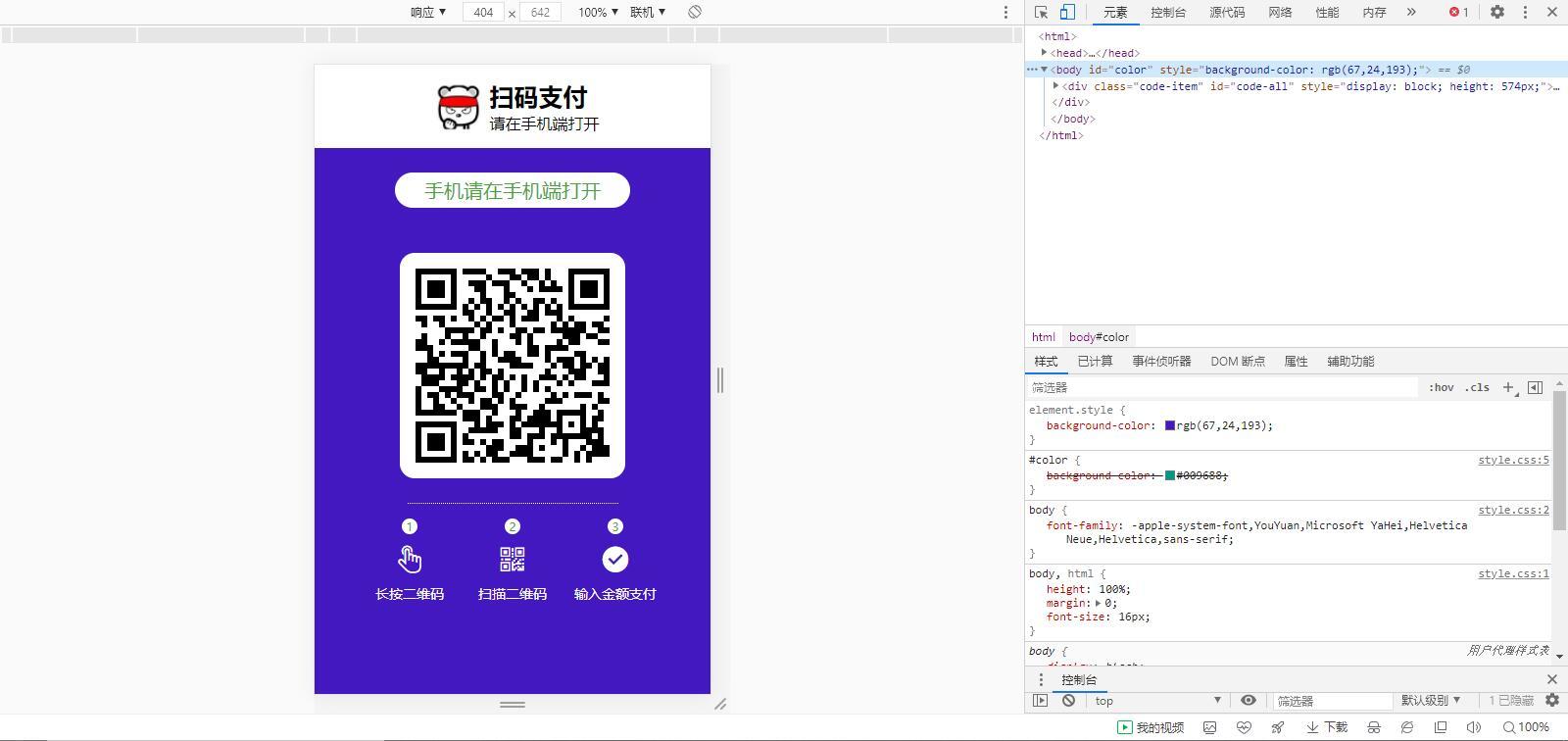Expand the head element node
The height and width of the screenshot is (741, 1568).
coord(1045,53)
